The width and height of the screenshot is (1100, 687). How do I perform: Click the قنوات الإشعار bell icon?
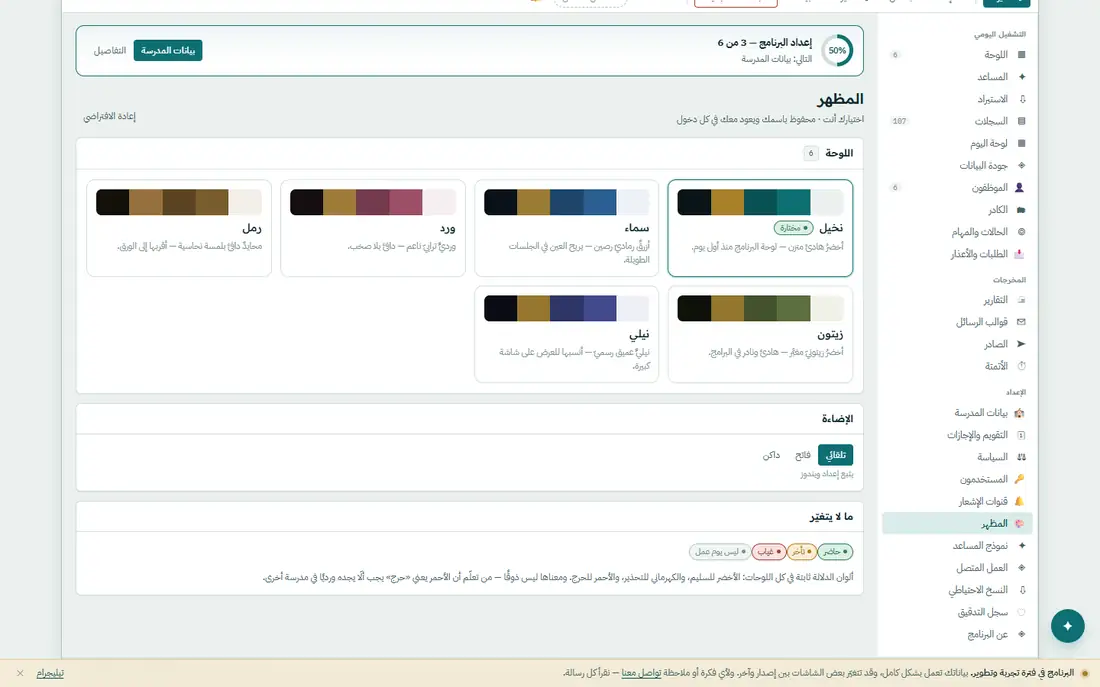point(1019,501)
